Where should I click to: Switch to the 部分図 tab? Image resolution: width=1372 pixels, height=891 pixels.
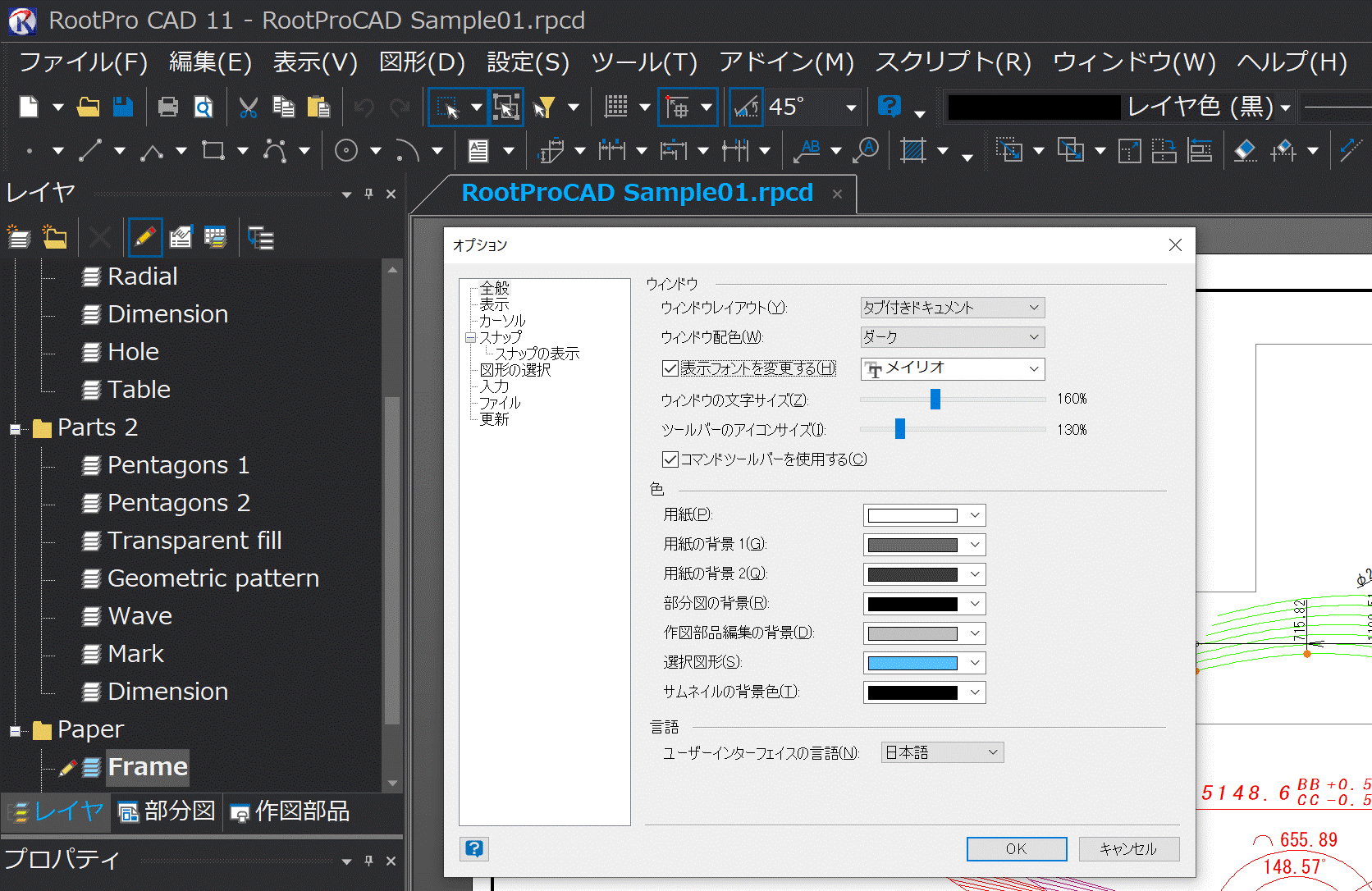[x=167, y=811]
